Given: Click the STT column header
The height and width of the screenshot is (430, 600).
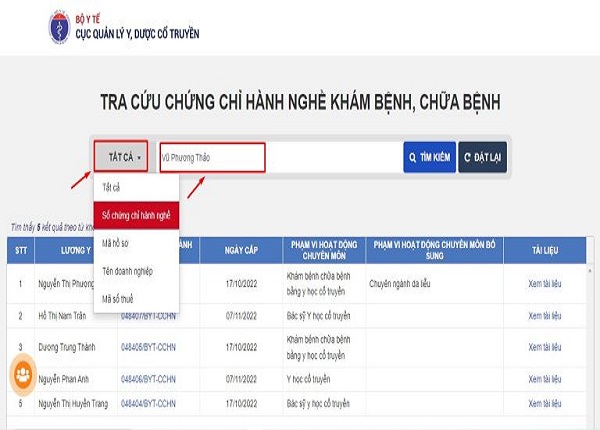Looking at the screenshot, I should pyautogui.click(x=21, y=251).
